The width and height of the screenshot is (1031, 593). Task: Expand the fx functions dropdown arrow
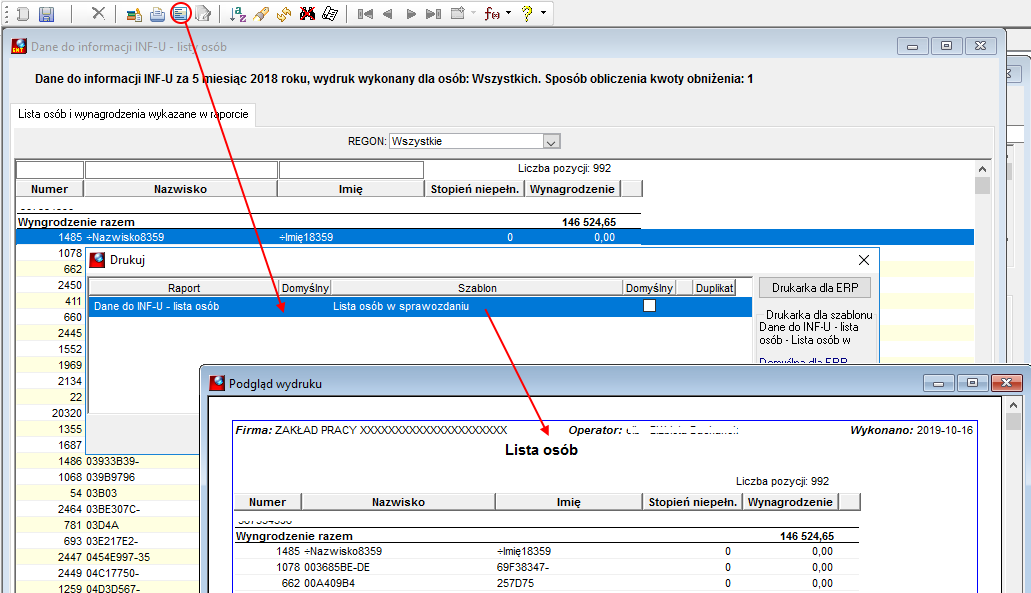click(509, 13)
